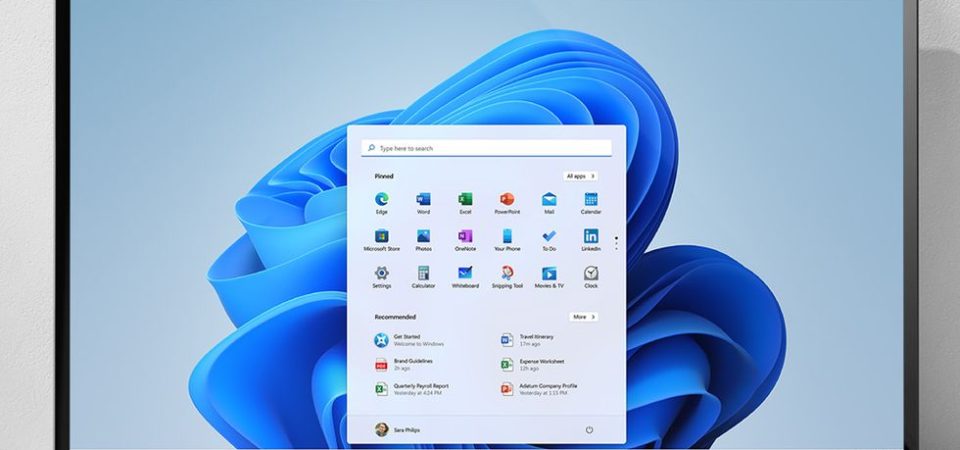Viewport: 960px width, 450px height.
Task: Launch OneNote from pinned apps
Action: 465,237
